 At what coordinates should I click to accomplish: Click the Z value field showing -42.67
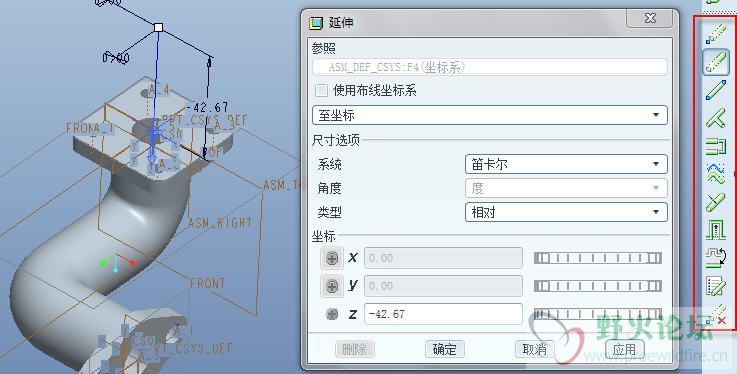pyautogui.click(x=443, y=314)
